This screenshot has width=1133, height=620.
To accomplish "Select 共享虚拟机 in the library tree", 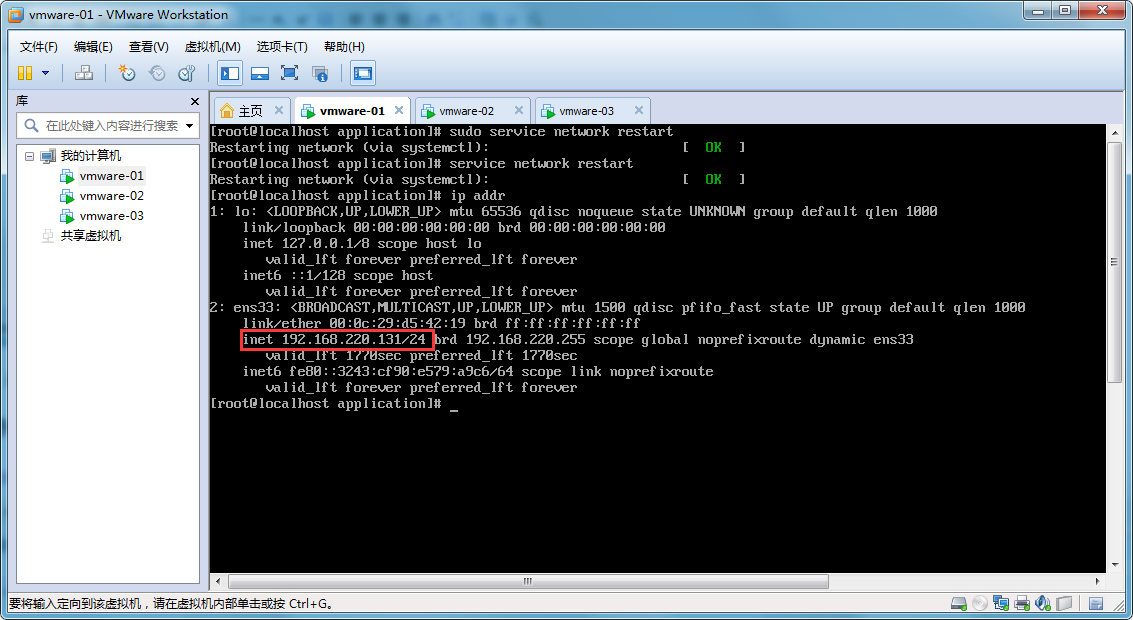I will (90, 236).
